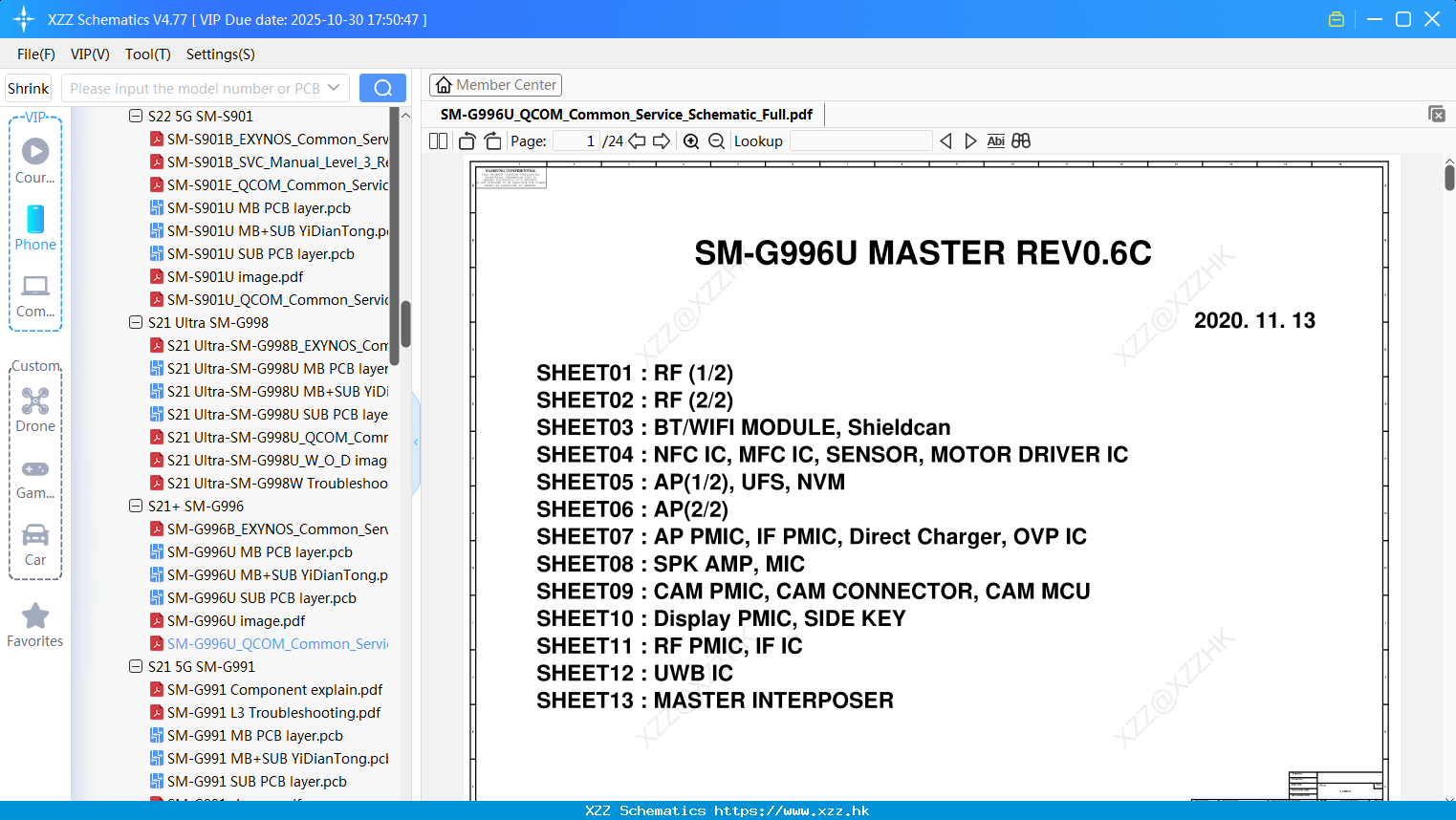Open SM-S901B_SVC_Manual_Level_3 file

click(269, 162)
